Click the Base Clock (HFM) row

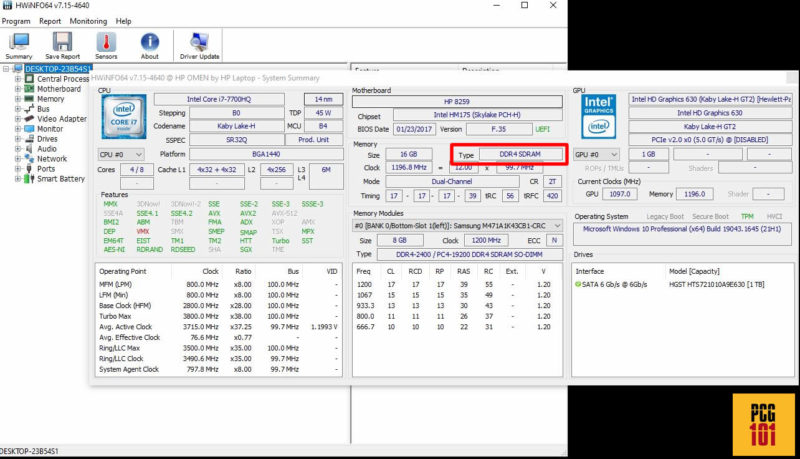click(218, 305)
